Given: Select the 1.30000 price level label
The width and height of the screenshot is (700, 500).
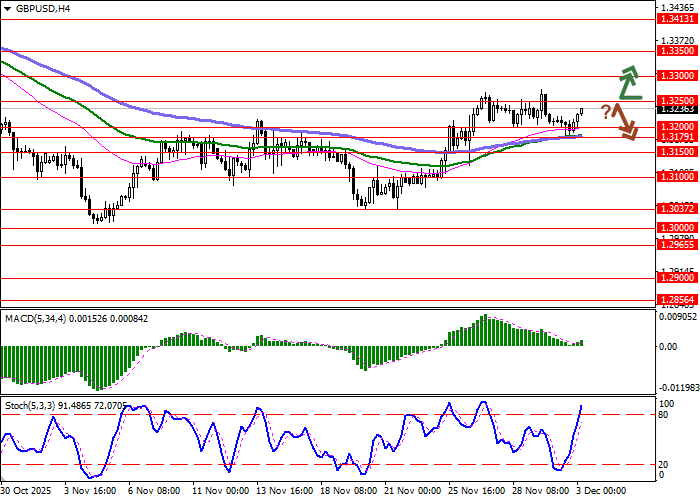Looking at the screenshot, I should (676, 228).
